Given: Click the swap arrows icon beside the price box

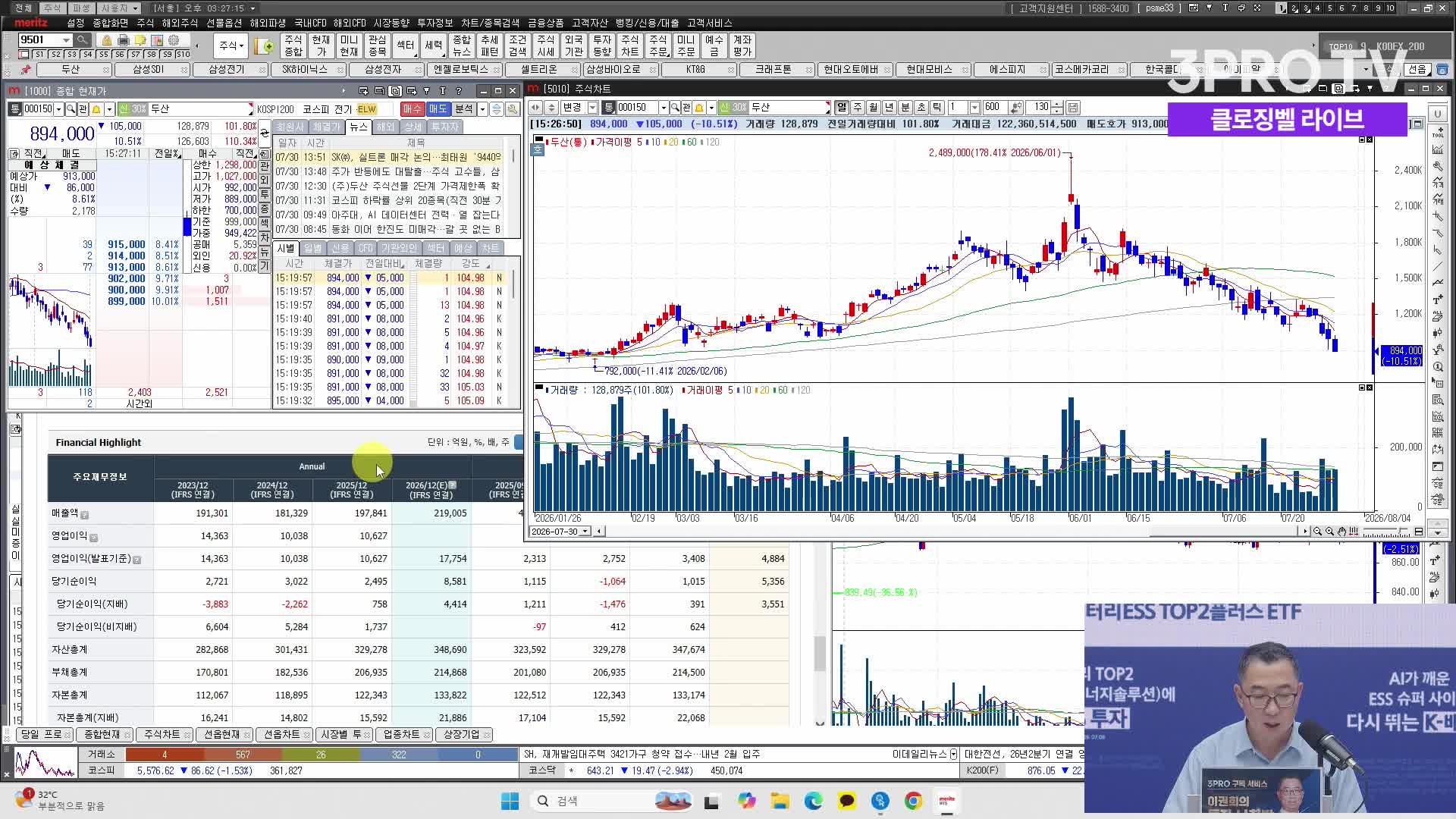Looking at the screenshot, I should 264,133.
